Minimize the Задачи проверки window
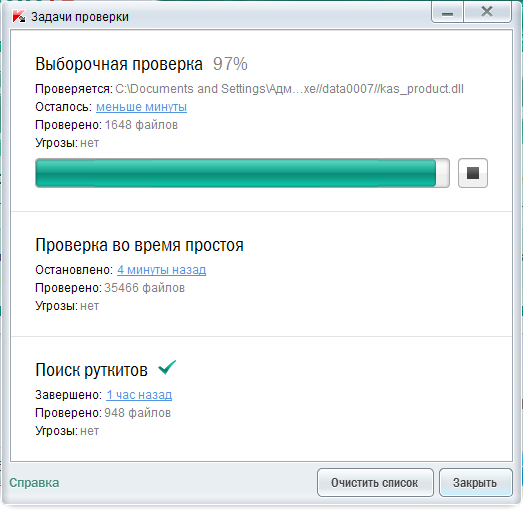The height and width of the screenshot is (510, 523). (x=447, y=12)
